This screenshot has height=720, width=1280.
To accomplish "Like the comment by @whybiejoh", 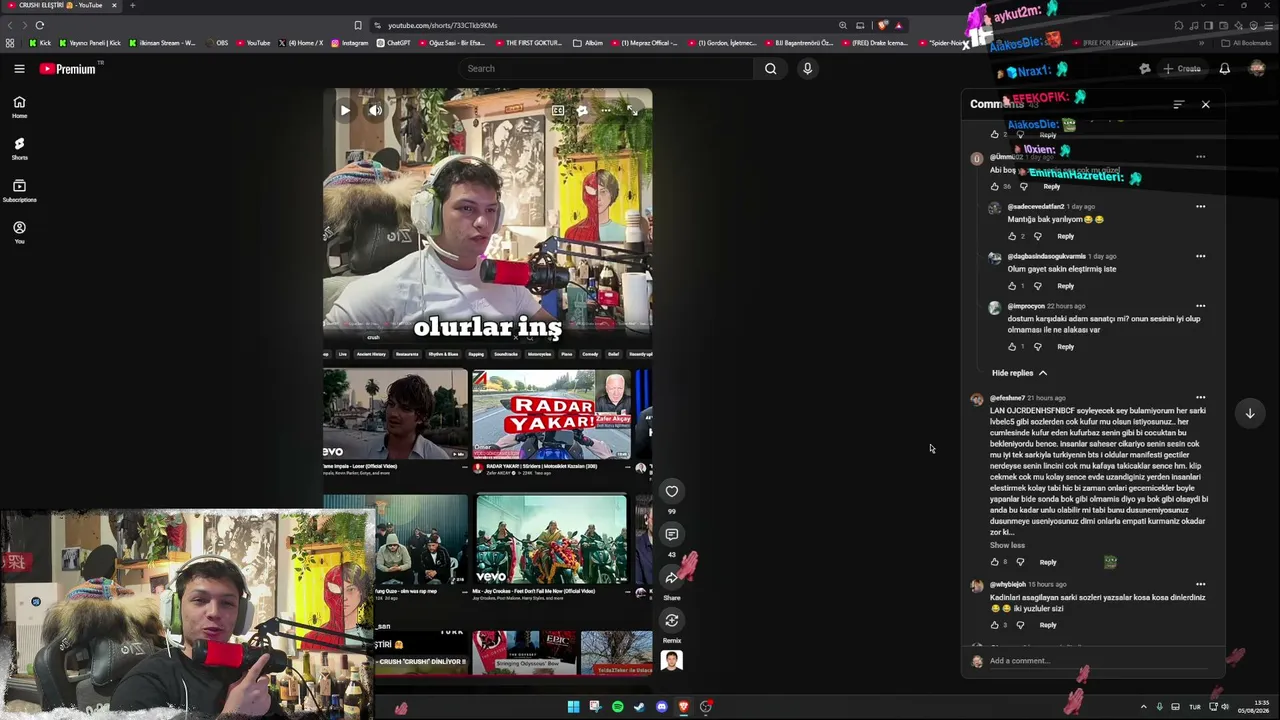I will [x=995, y=625].
